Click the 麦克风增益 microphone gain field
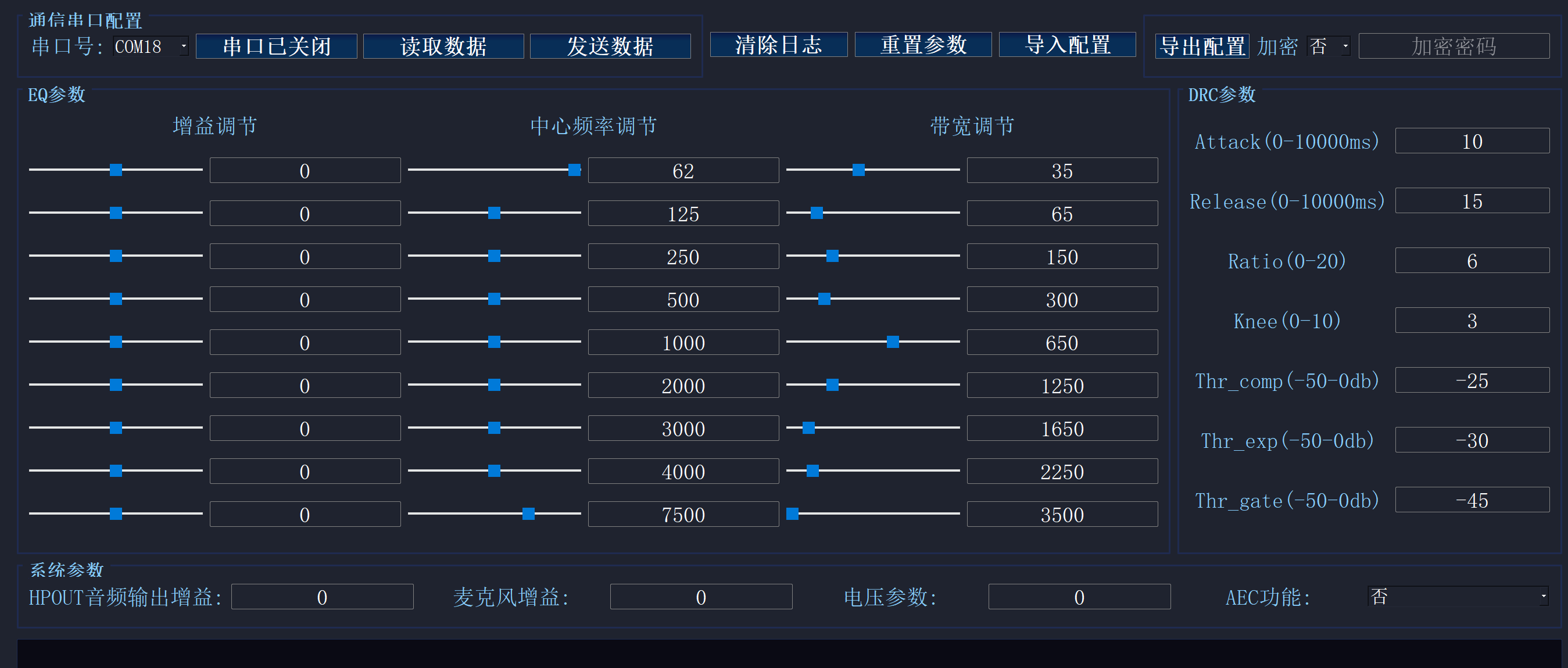 click(701, 597)
